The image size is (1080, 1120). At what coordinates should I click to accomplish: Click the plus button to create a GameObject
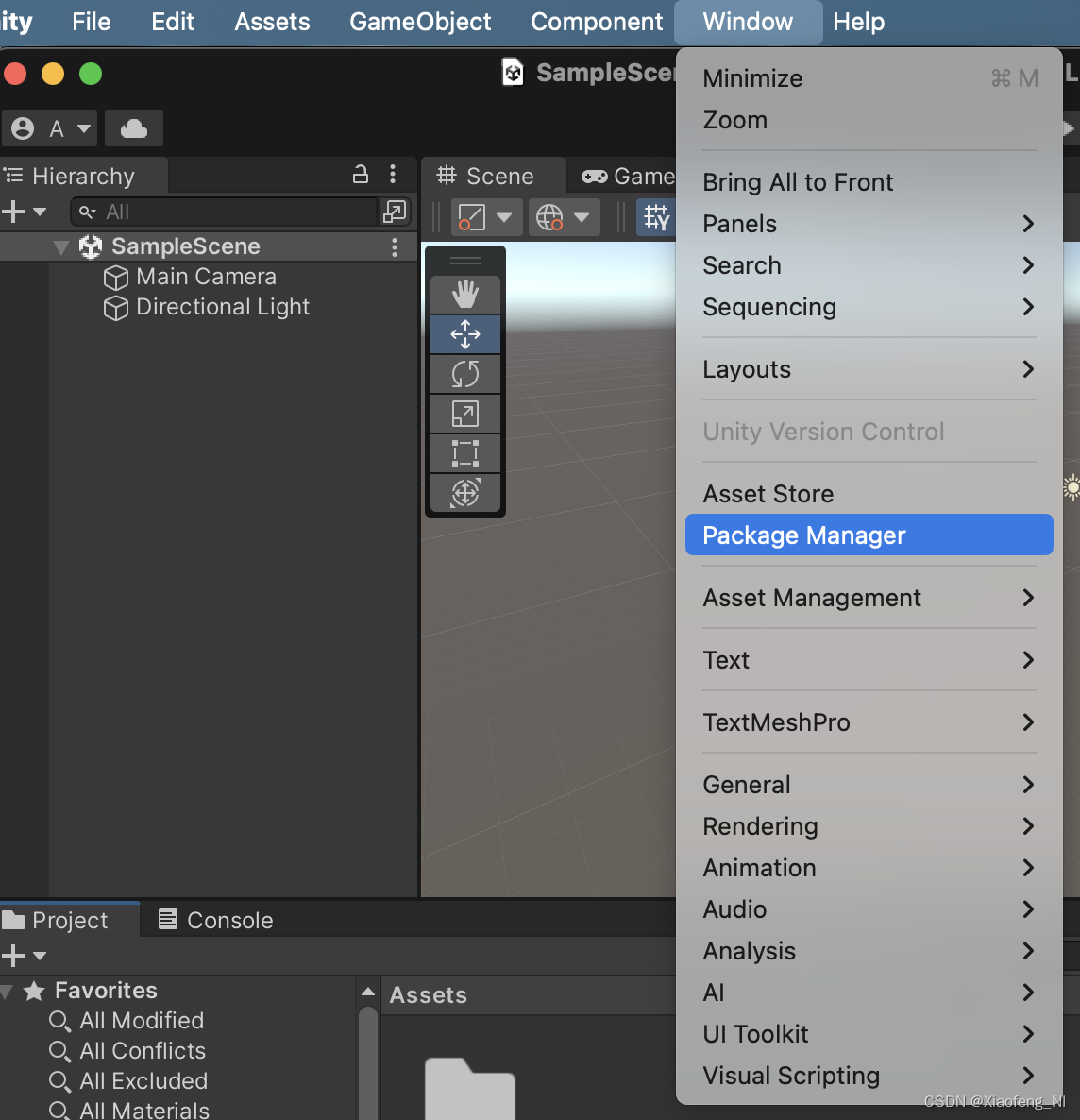point(13,212)
